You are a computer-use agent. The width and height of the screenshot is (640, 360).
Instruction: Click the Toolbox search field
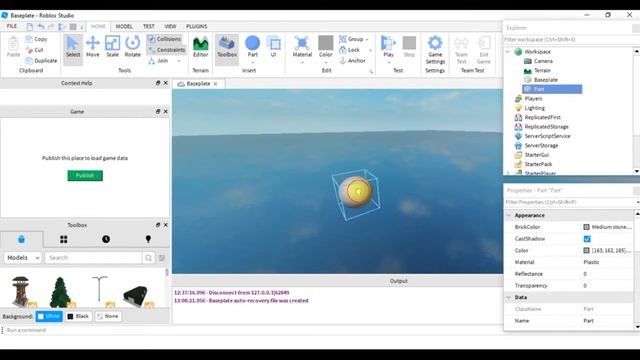93,258
